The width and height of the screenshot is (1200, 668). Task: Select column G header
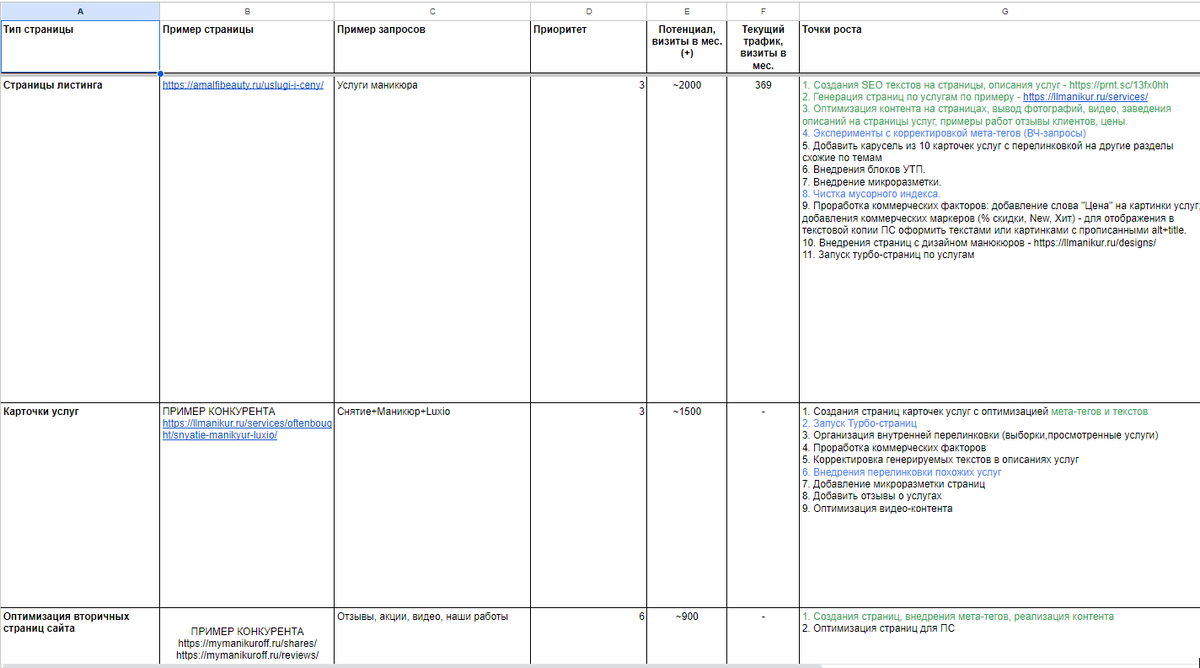[x=1000, y=11]
